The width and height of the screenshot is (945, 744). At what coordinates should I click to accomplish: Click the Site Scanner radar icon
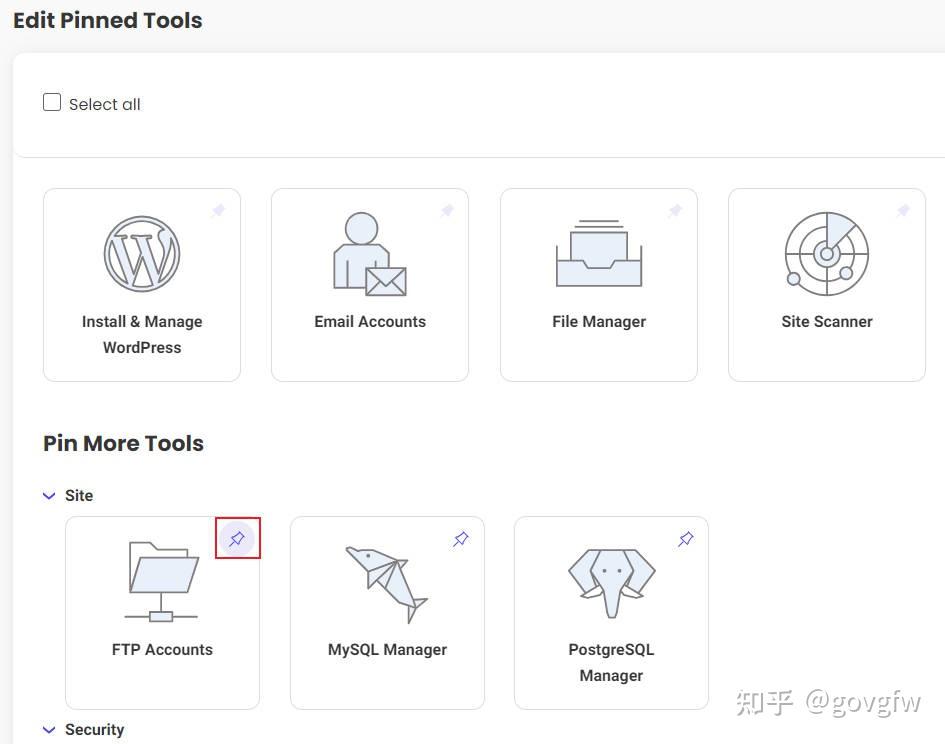(826, 253)
